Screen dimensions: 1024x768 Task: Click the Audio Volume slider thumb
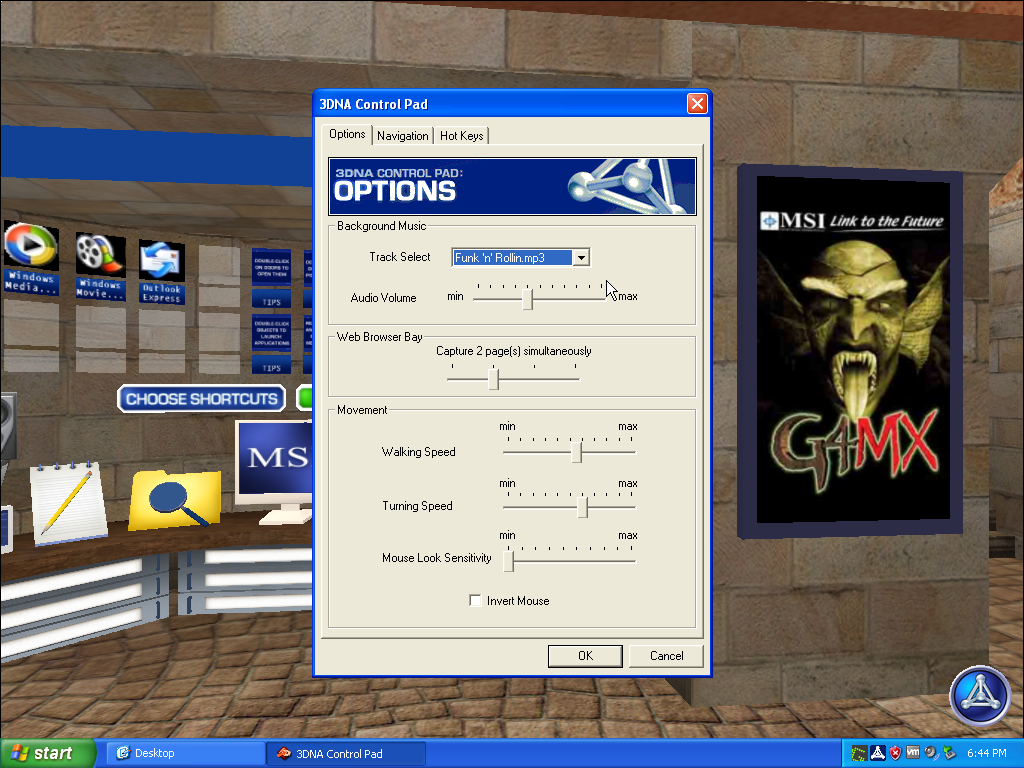coord(528,299)
